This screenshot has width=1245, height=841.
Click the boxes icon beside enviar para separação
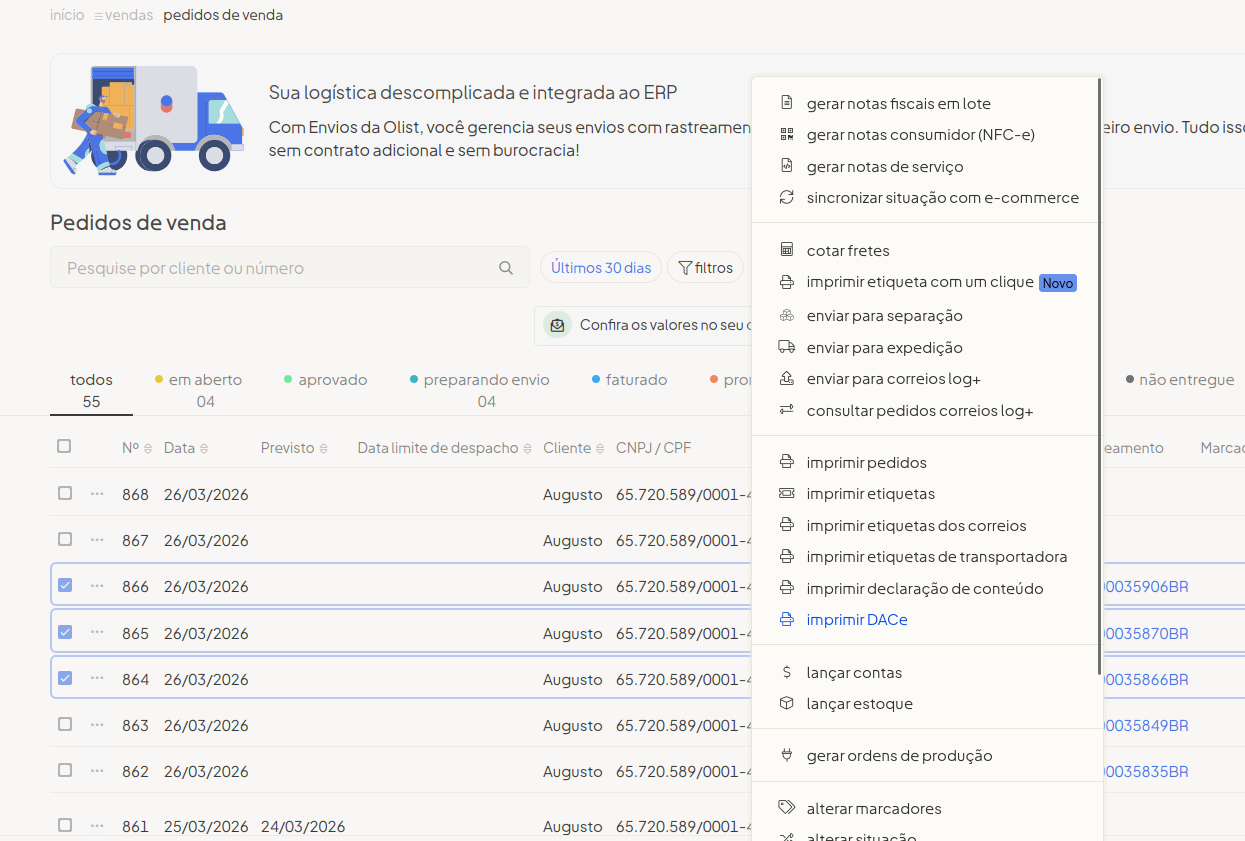787,315
